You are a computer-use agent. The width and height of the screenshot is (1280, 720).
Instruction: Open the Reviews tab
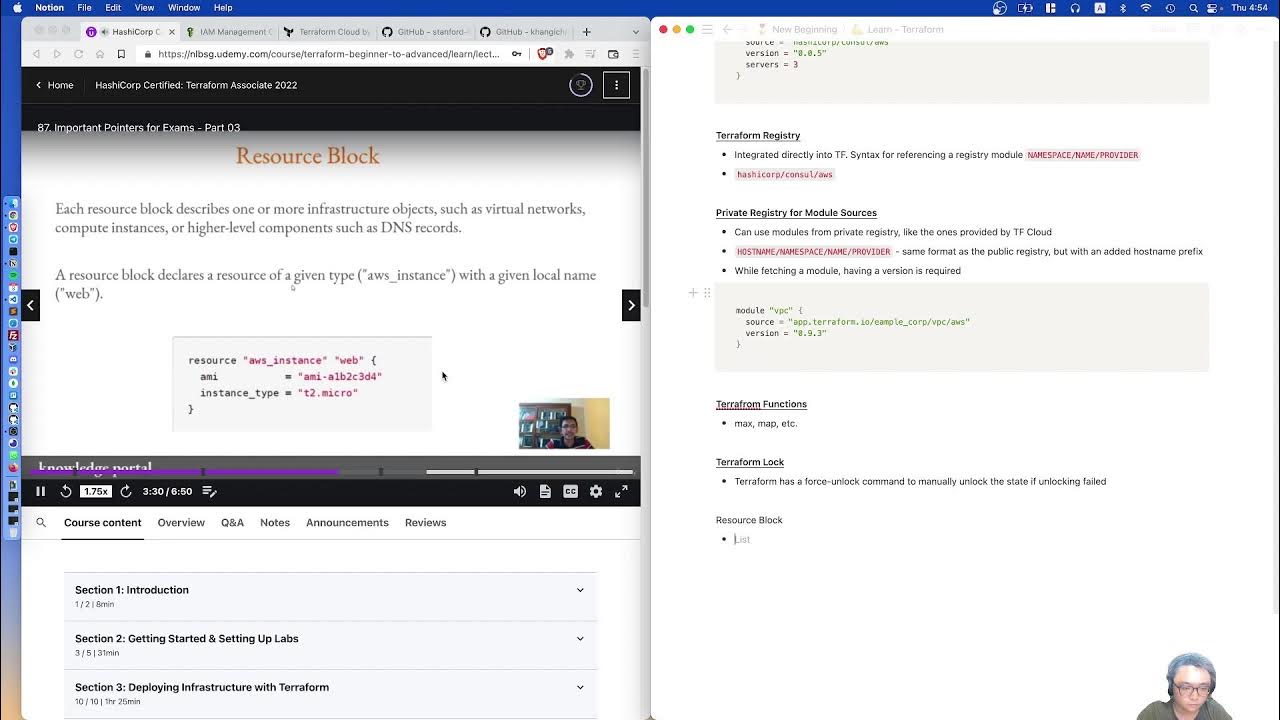pos(425,522)
